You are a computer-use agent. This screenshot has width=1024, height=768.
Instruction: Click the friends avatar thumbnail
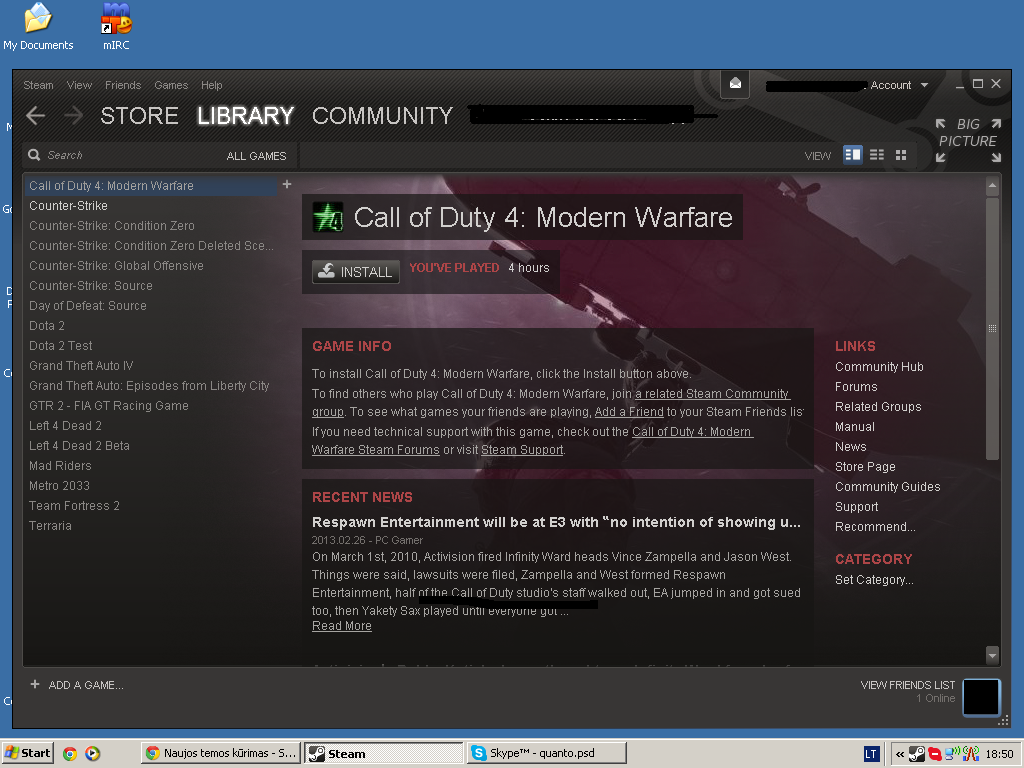[981, 697]
